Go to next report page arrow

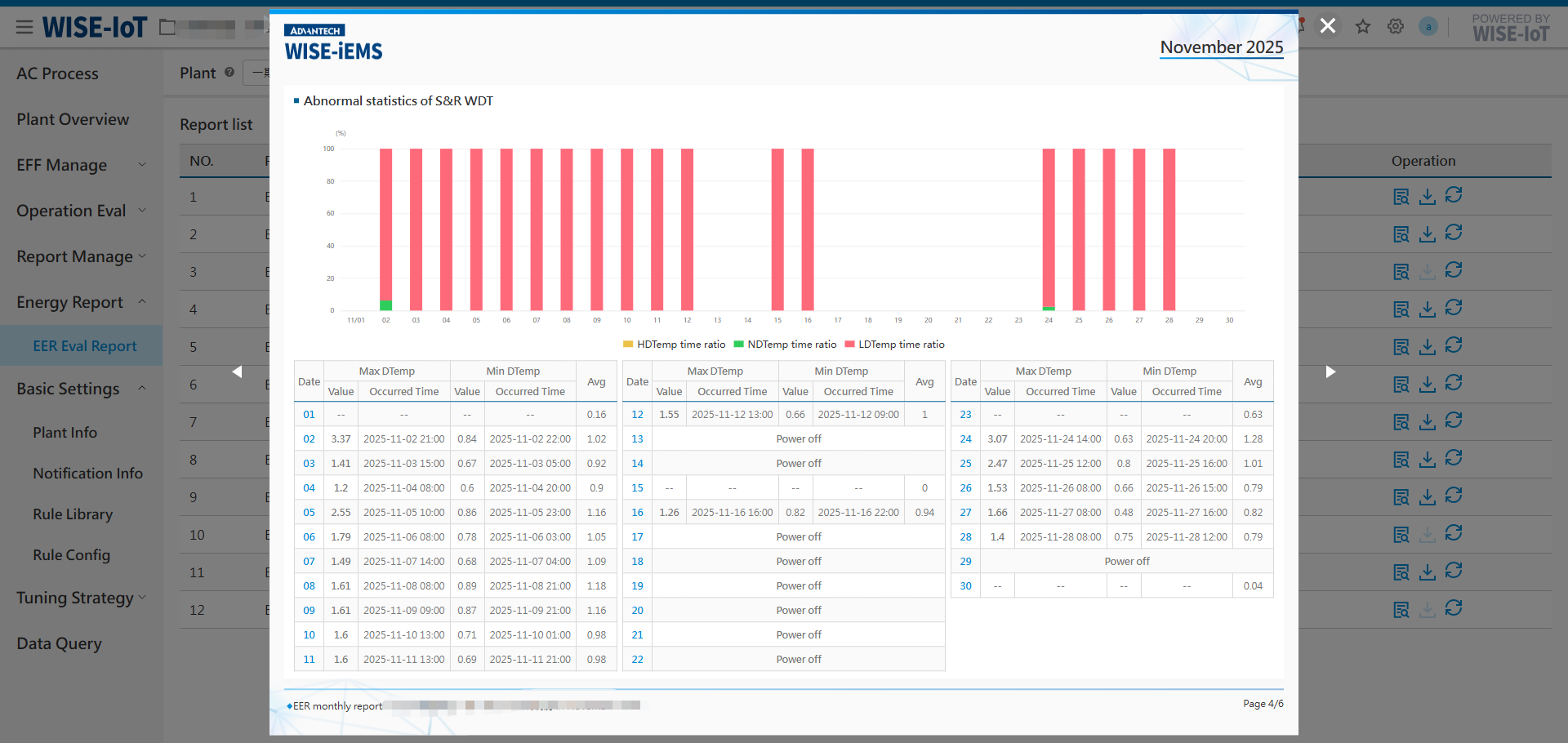[x=1330, y=372]
